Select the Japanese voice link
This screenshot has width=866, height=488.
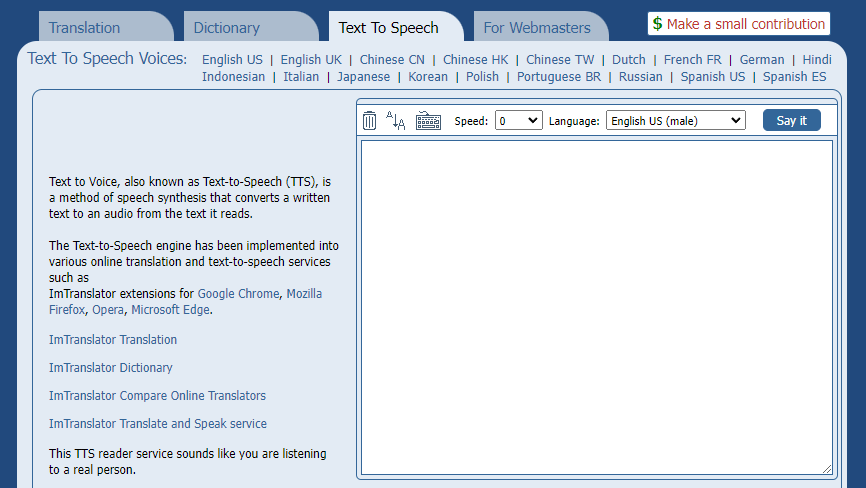[x=363, y=77]
